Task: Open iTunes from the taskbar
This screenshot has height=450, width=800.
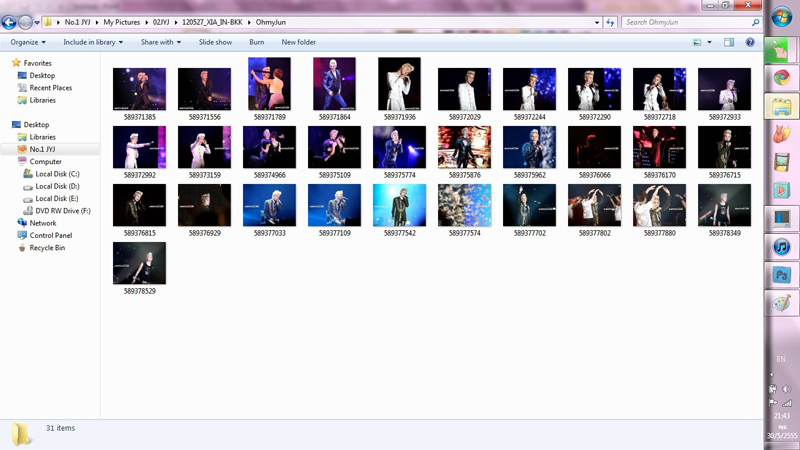Action: pyautogui.click(x=782, y=247)
